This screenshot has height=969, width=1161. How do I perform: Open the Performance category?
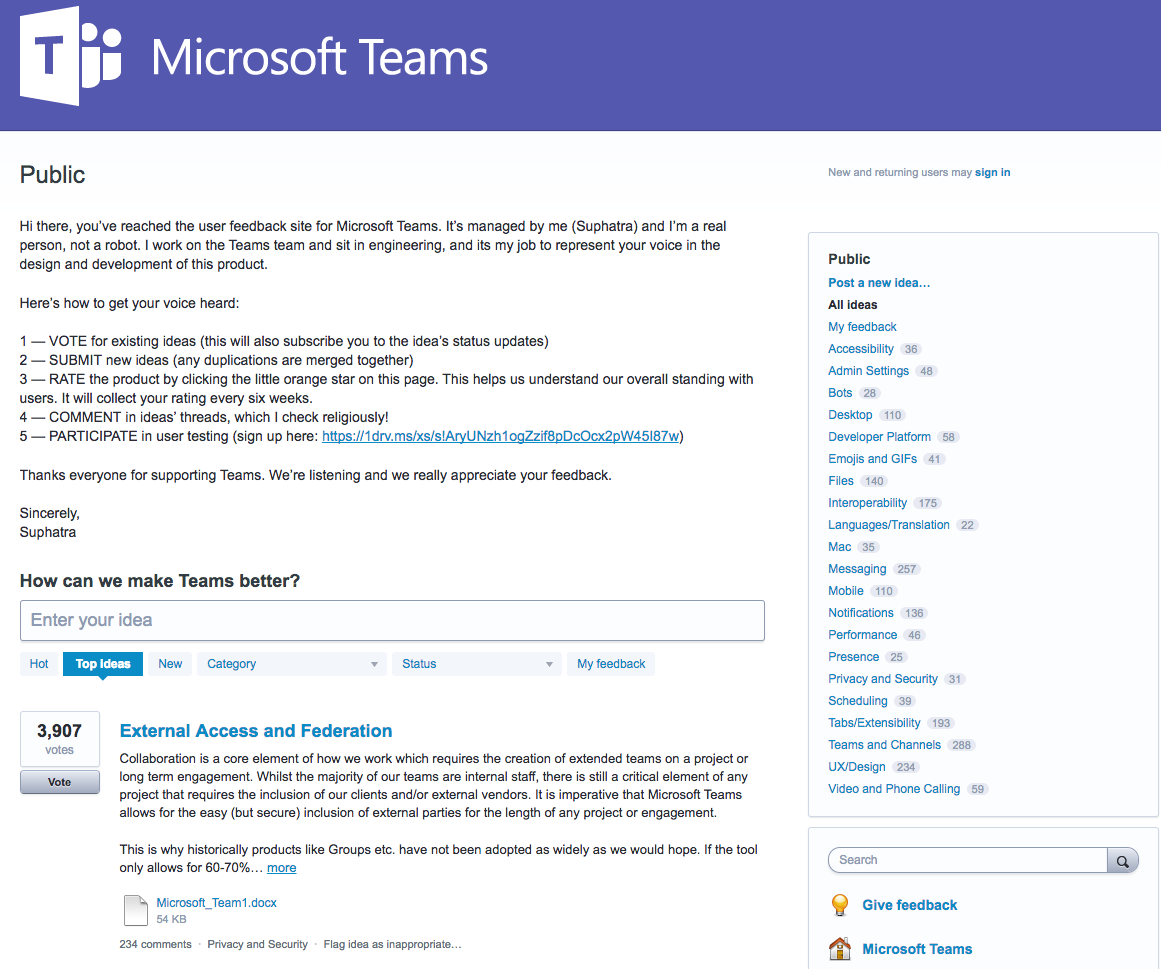862,635
